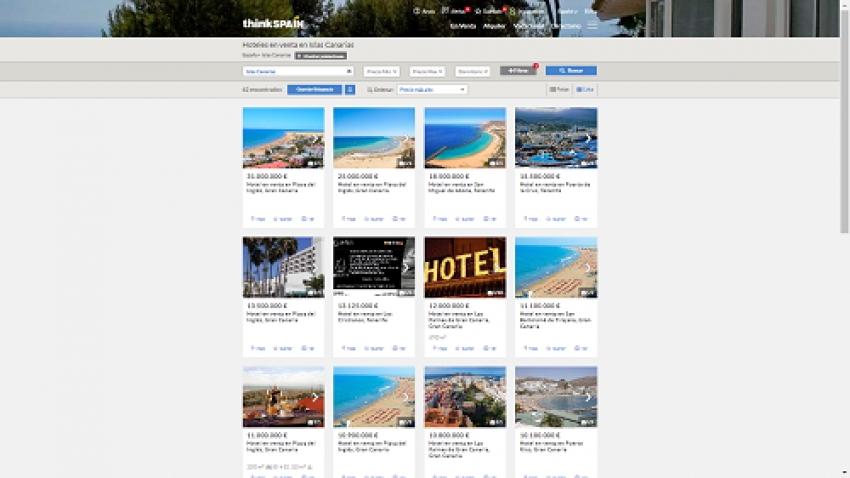This screenshot has width=850, height=478.
Task: Open the +Filtros button
Action: (x=518, y=70)
